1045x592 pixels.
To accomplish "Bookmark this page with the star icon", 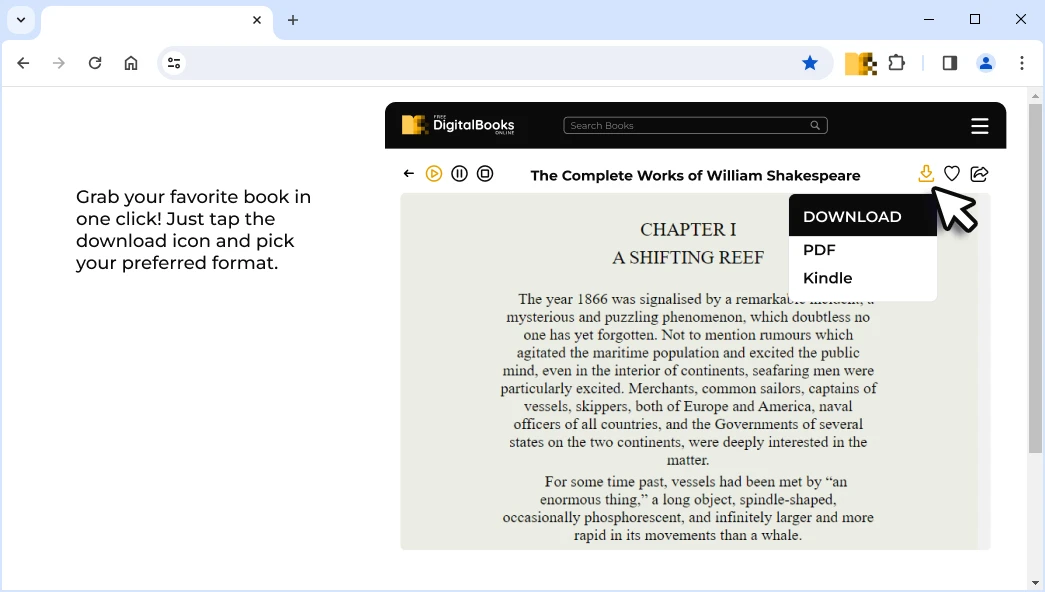I will [810, 63].
